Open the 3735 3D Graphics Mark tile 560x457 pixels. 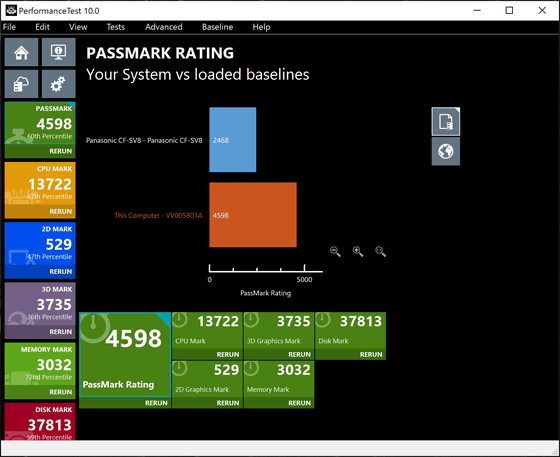[279, 330]
